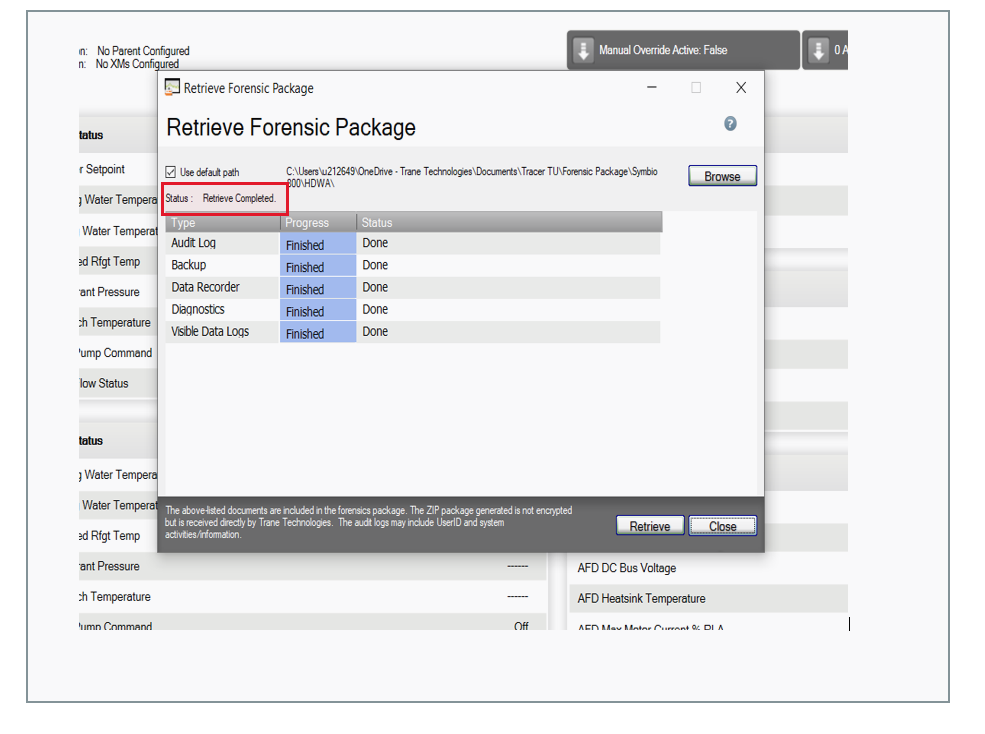Select the Data Recorder row
985x734 pixels.
[x=413, y=287]
